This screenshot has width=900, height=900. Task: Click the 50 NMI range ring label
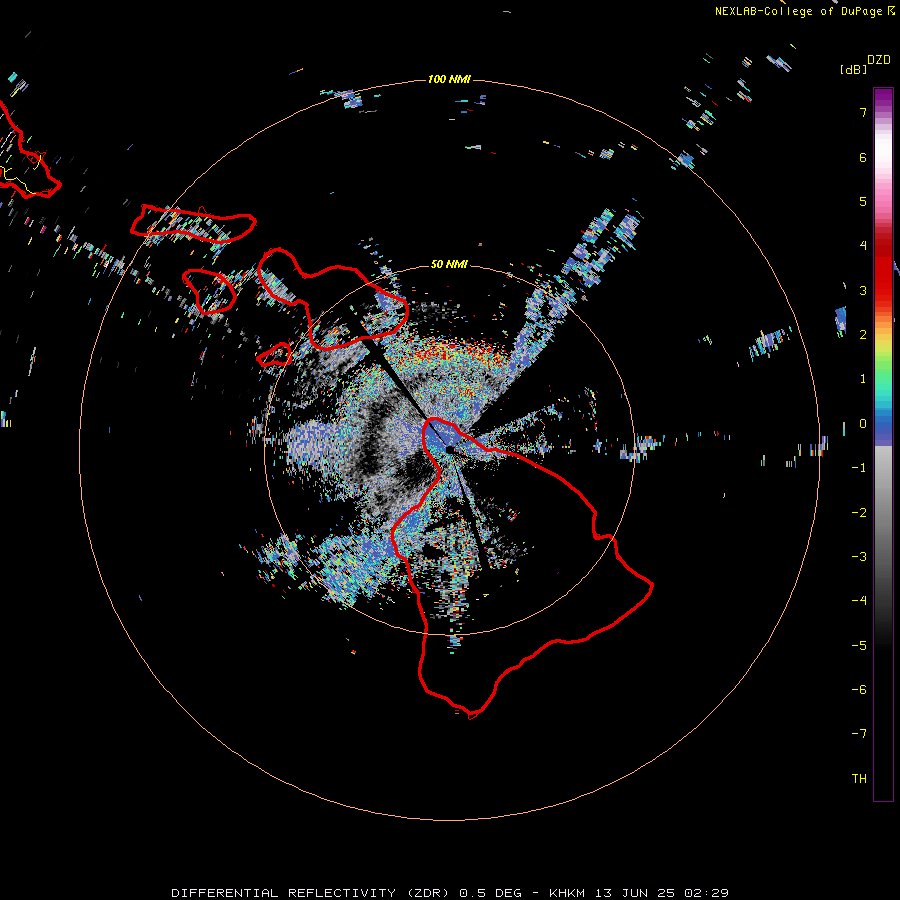(449, 264)
